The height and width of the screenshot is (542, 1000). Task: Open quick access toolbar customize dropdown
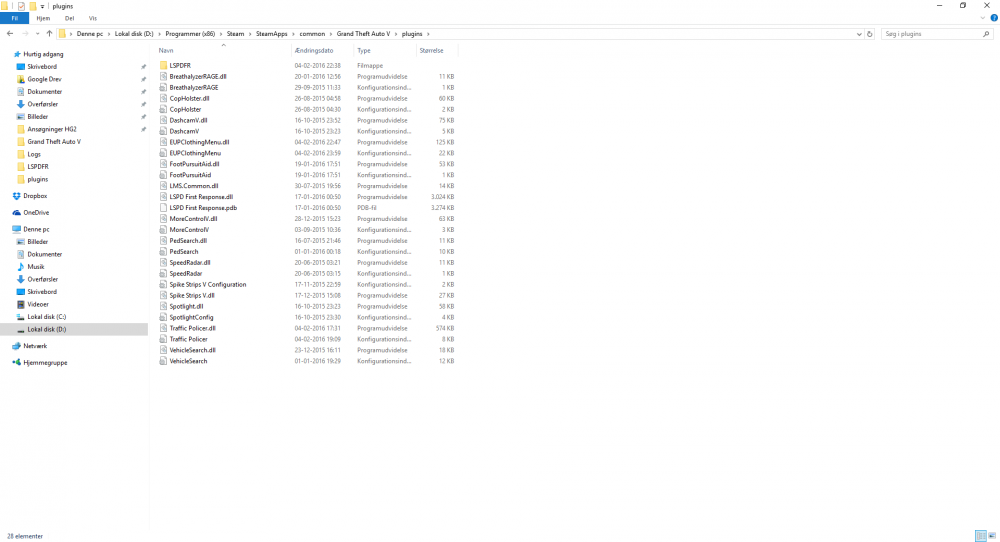coord(43,6)
